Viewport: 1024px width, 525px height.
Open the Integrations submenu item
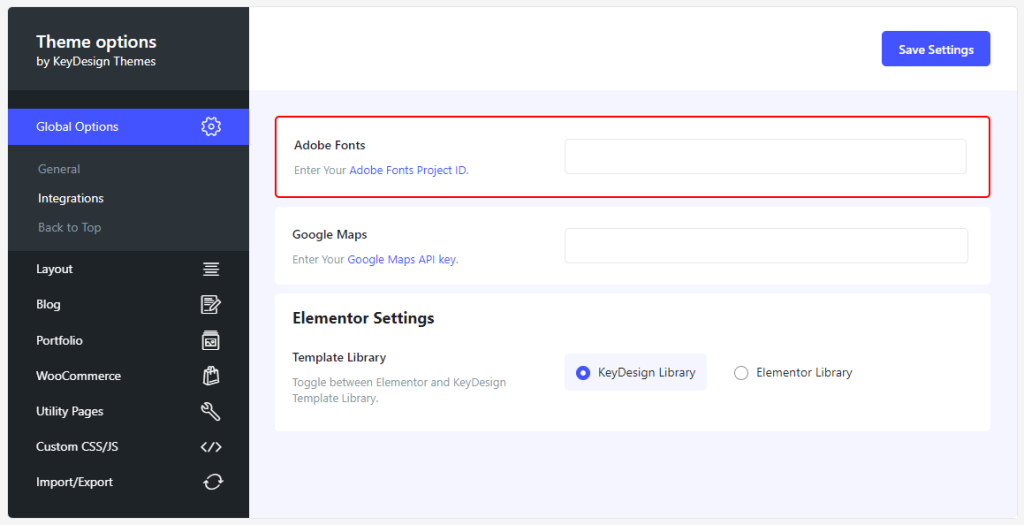pyautogui.click(x=71, y=199)
